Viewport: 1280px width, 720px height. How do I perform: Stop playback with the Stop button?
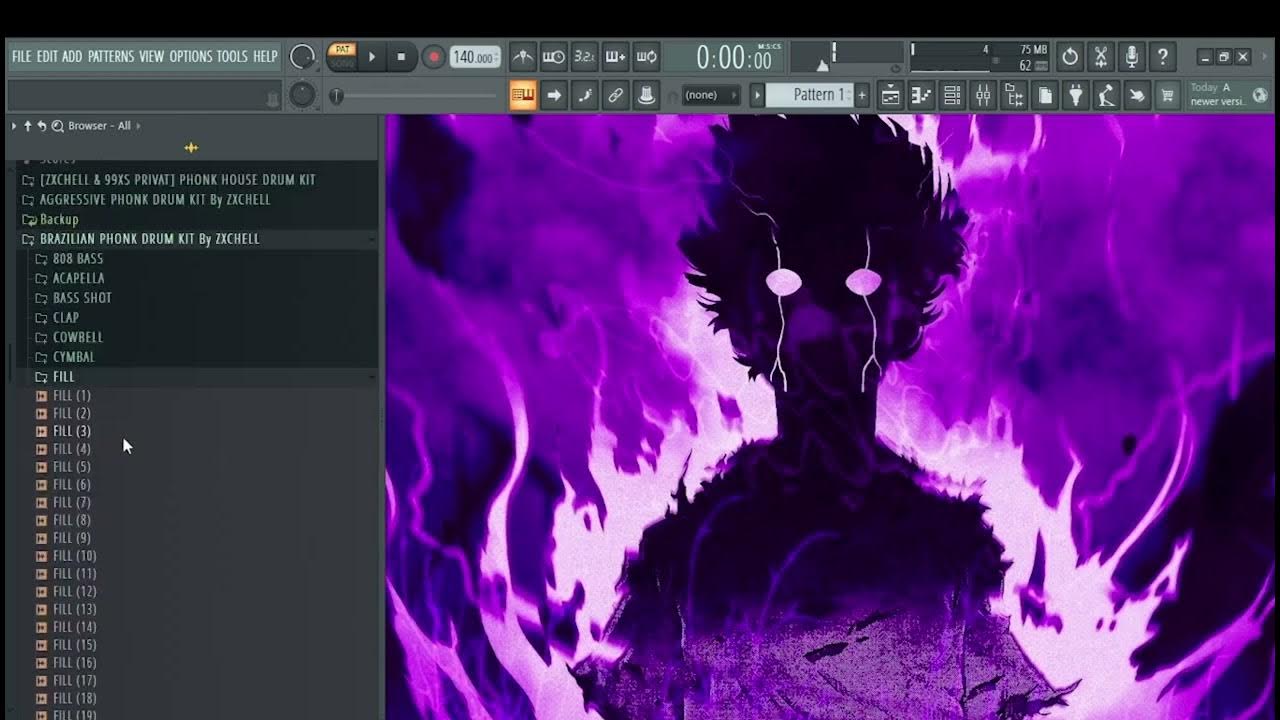(401, 57)
